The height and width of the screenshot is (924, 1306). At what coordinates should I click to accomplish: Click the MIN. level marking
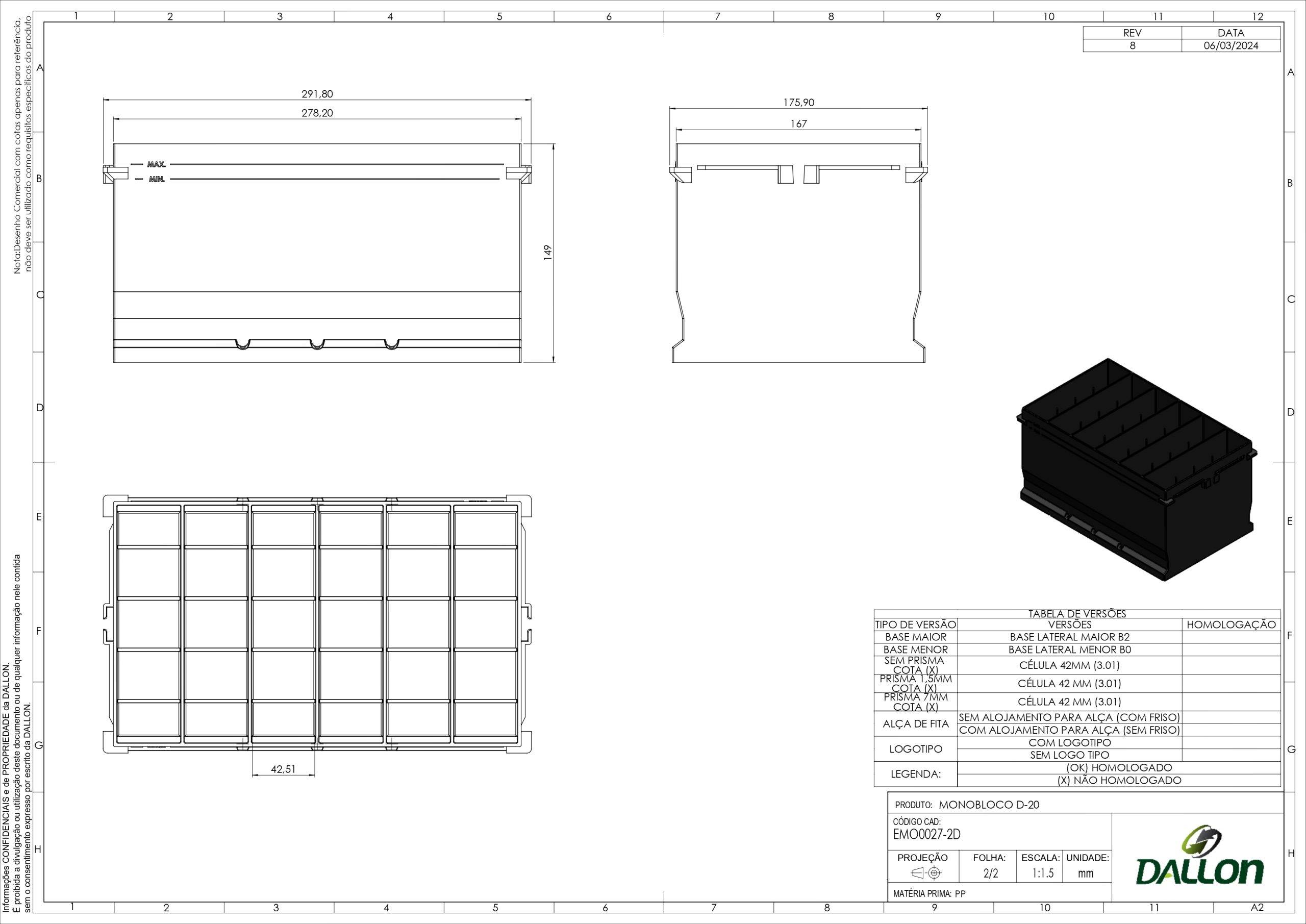tap(157, 179)
